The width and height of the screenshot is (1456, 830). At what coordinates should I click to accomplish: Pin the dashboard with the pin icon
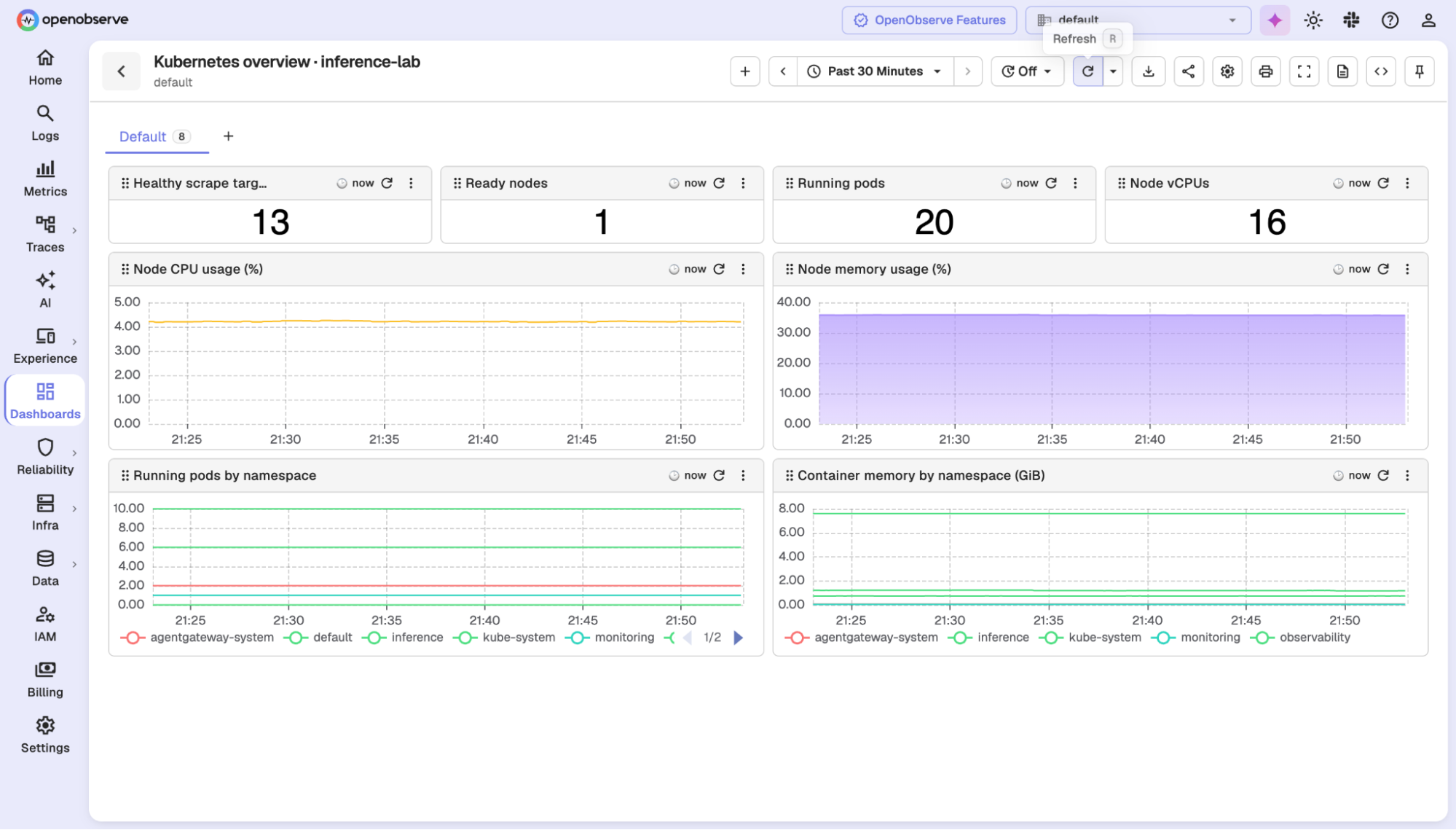(x=1420, y=71)
